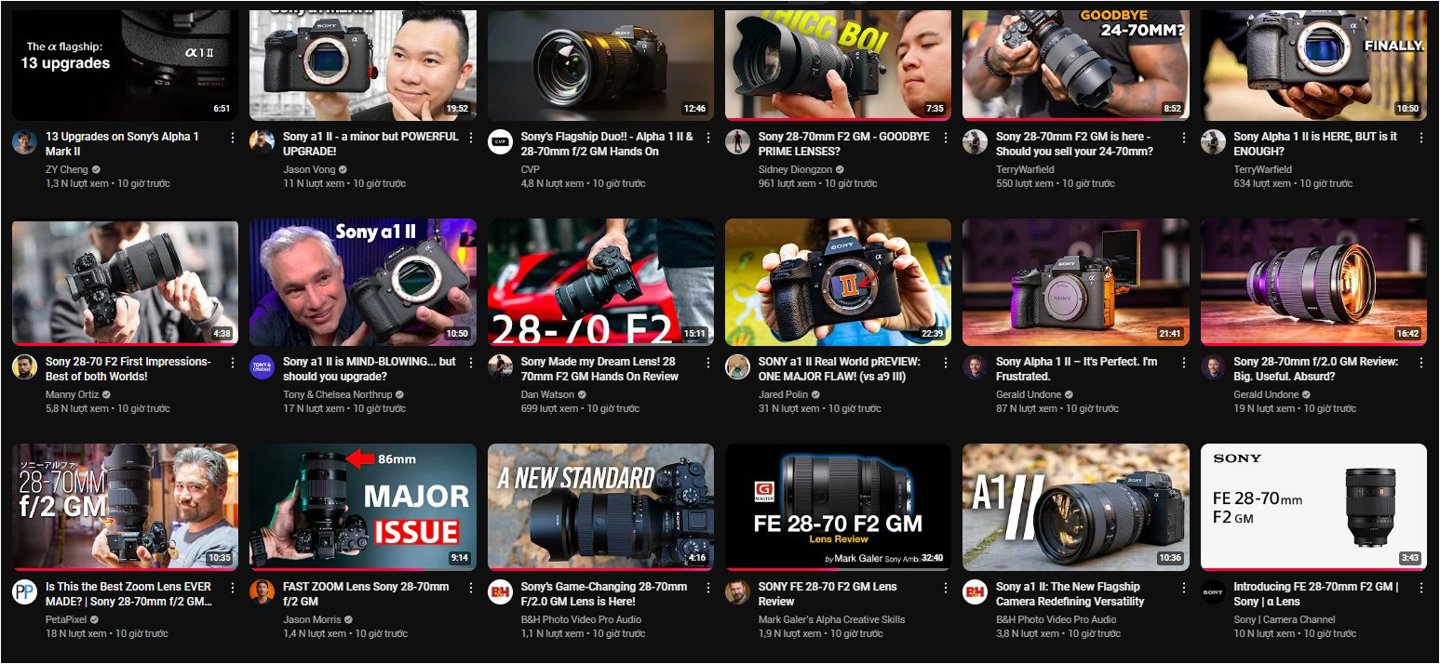The width and height of the screenshot is (1440, 664).
Task: Click the CVP channel avatar
Action: point(500,141)
